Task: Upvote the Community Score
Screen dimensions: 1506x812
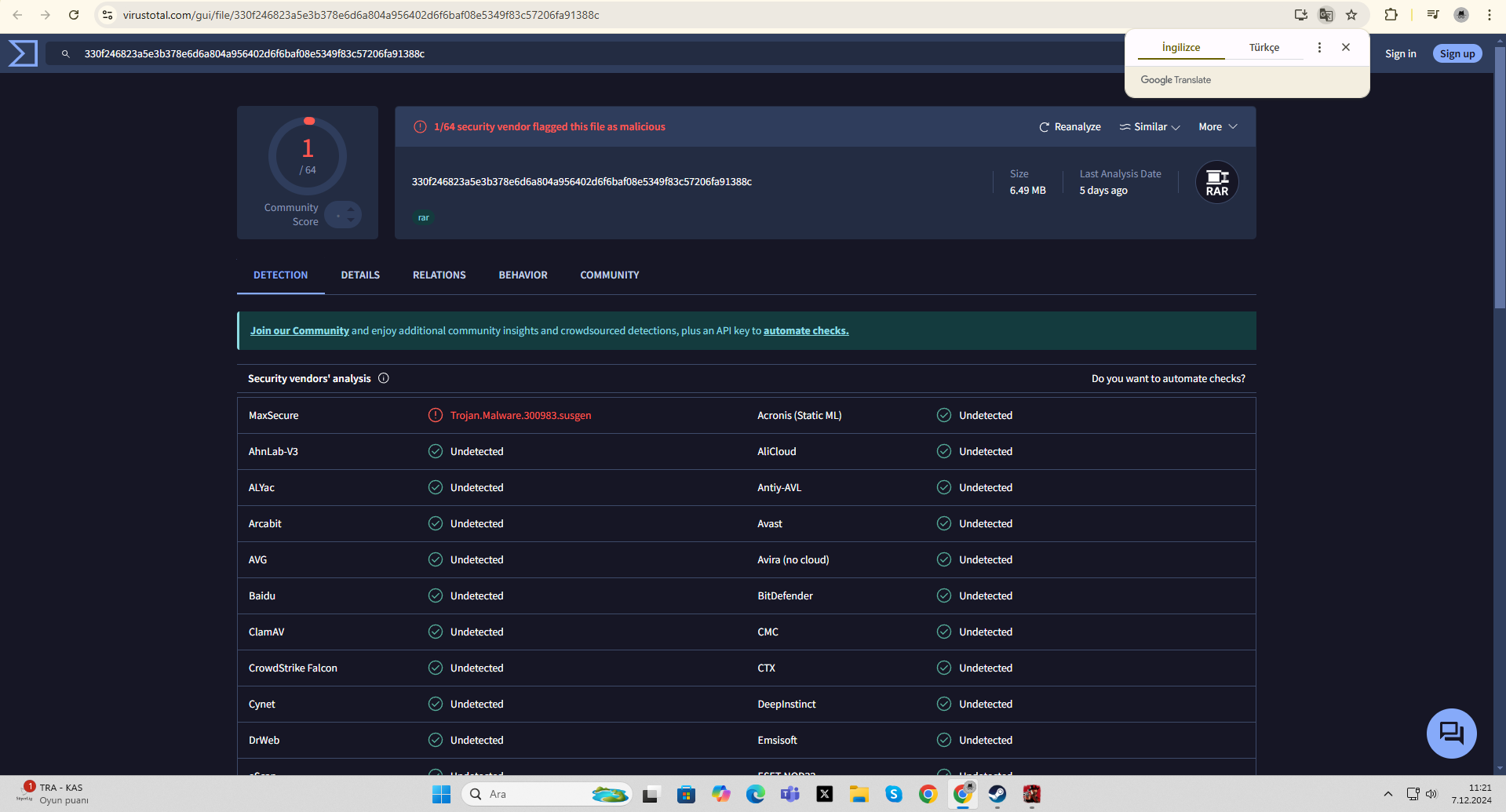Action: tap(351, 208)
